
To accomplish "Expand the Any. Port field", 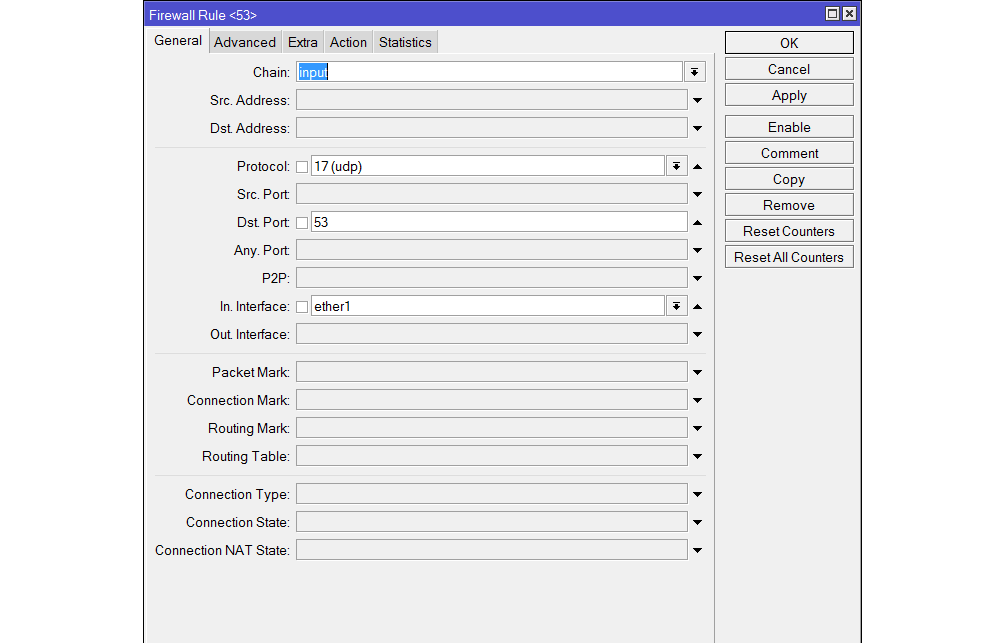I will click(x=698, y=251).
